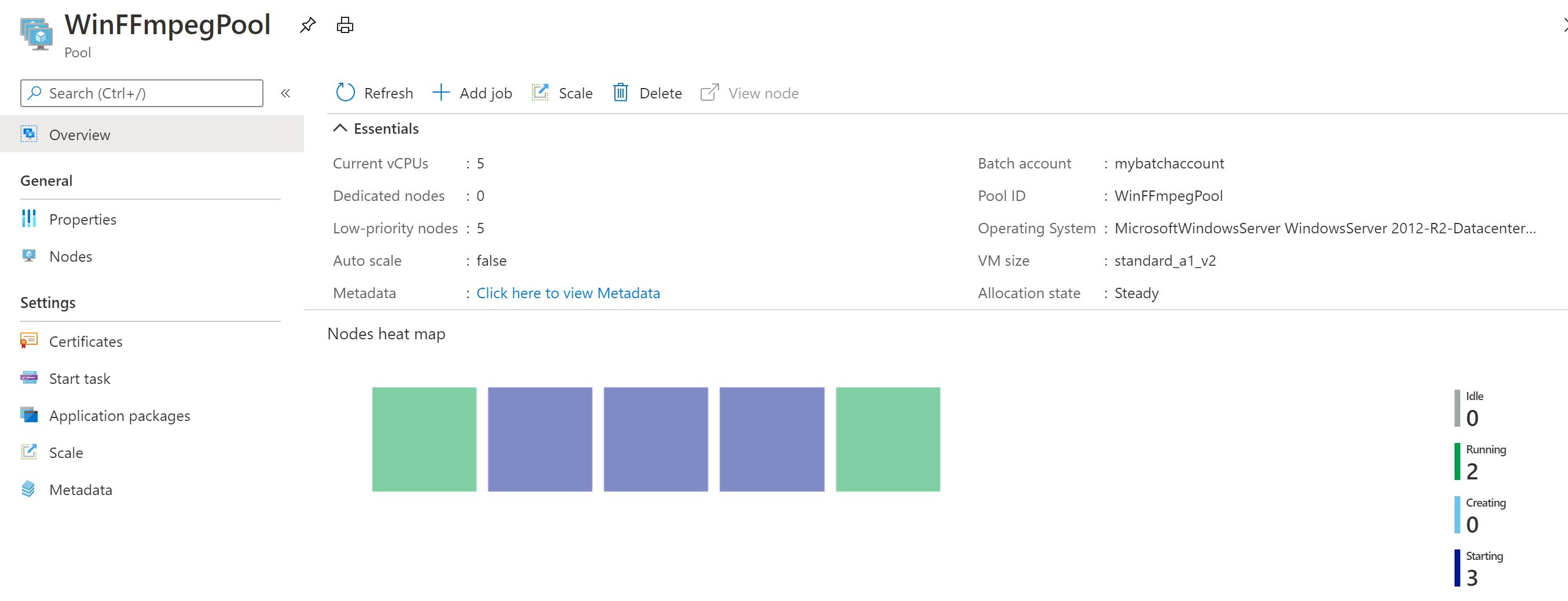1568x601 pixels.
Task: Click inside the Search field
Action: 141,93
